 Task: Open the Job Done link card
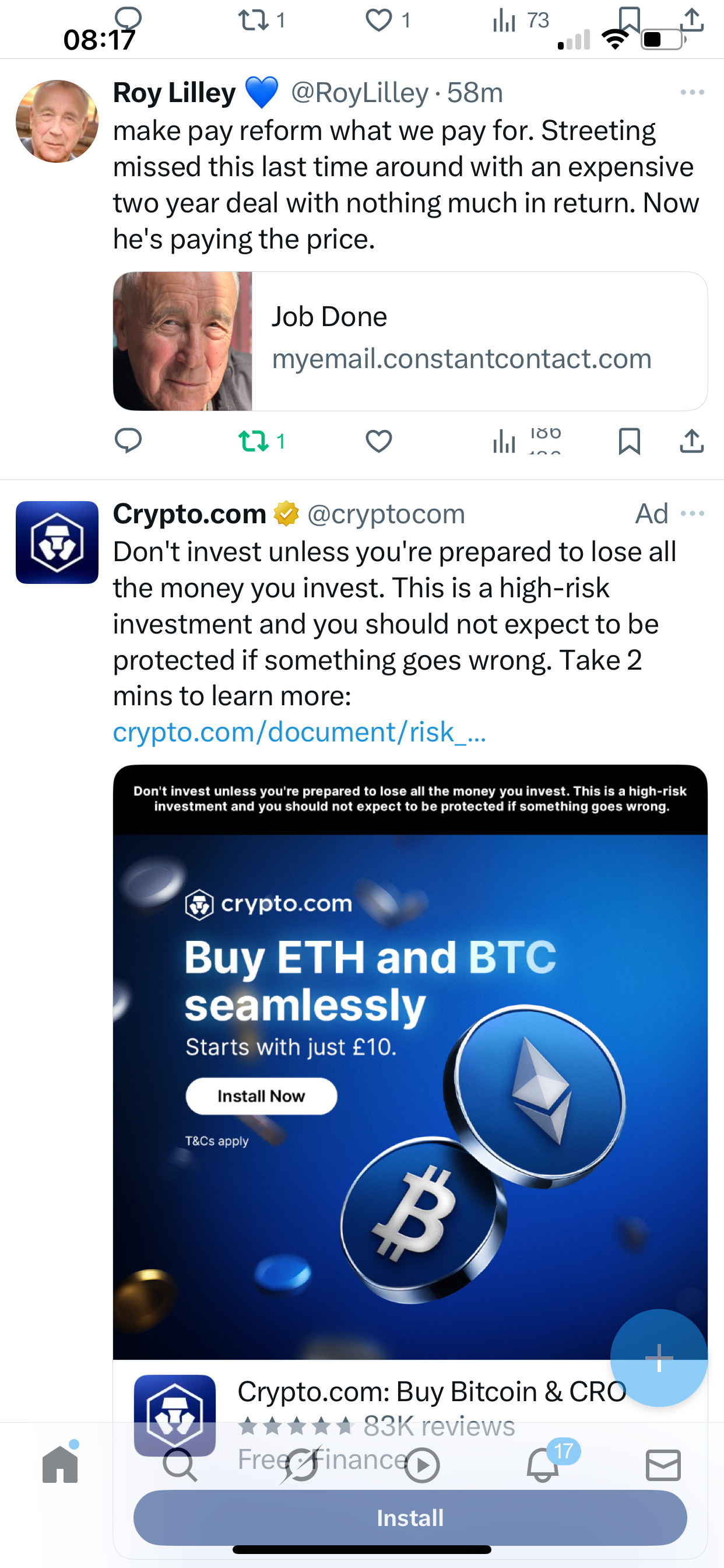click(x=410, y=341)
